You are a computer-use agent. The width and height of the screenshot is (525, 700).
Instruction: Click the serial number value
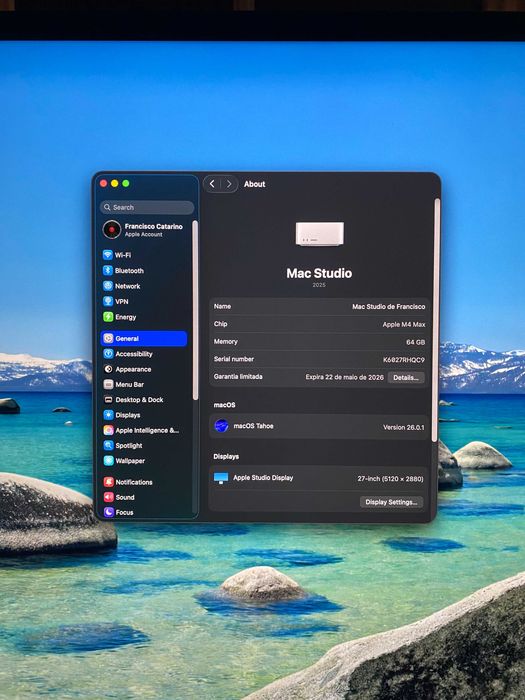click(404, 360)
